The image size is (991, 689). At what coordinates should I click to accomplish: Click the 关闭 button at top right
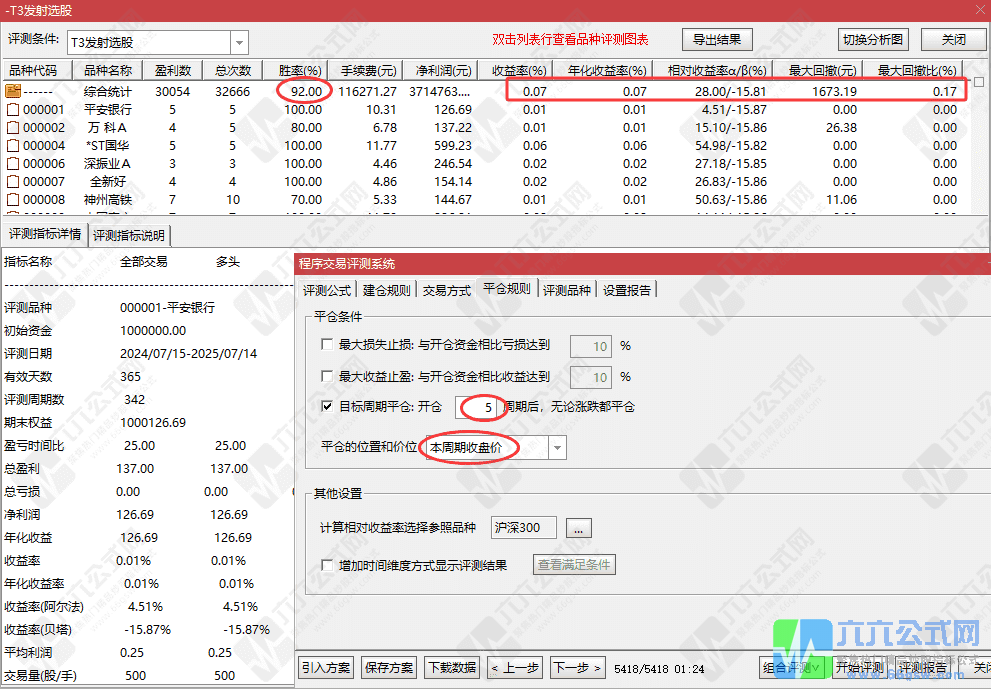click(x=953, y=39)
